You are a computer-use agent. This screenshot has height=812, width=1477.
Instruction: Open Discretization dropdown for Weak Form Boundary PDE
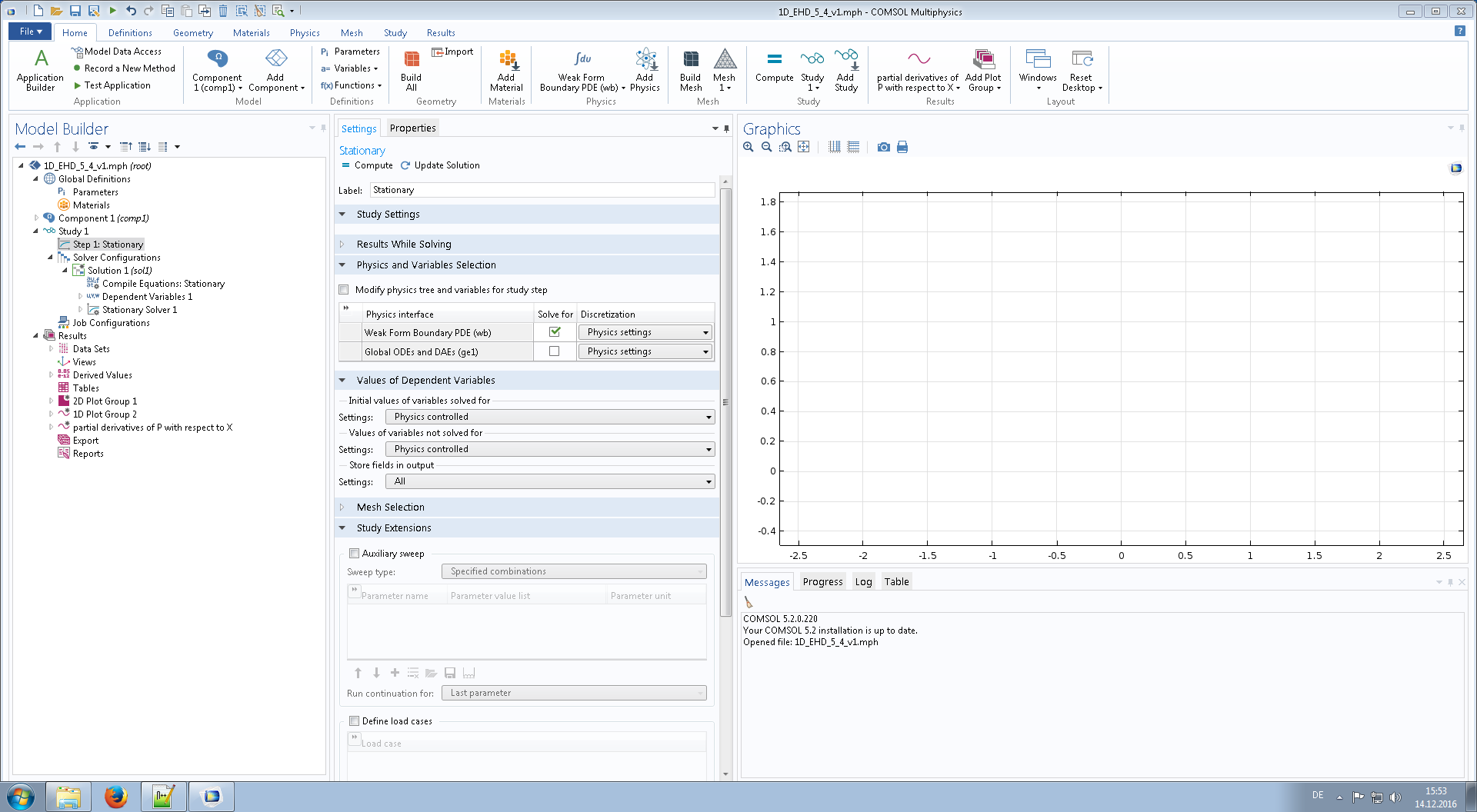[x=645, y=332]
